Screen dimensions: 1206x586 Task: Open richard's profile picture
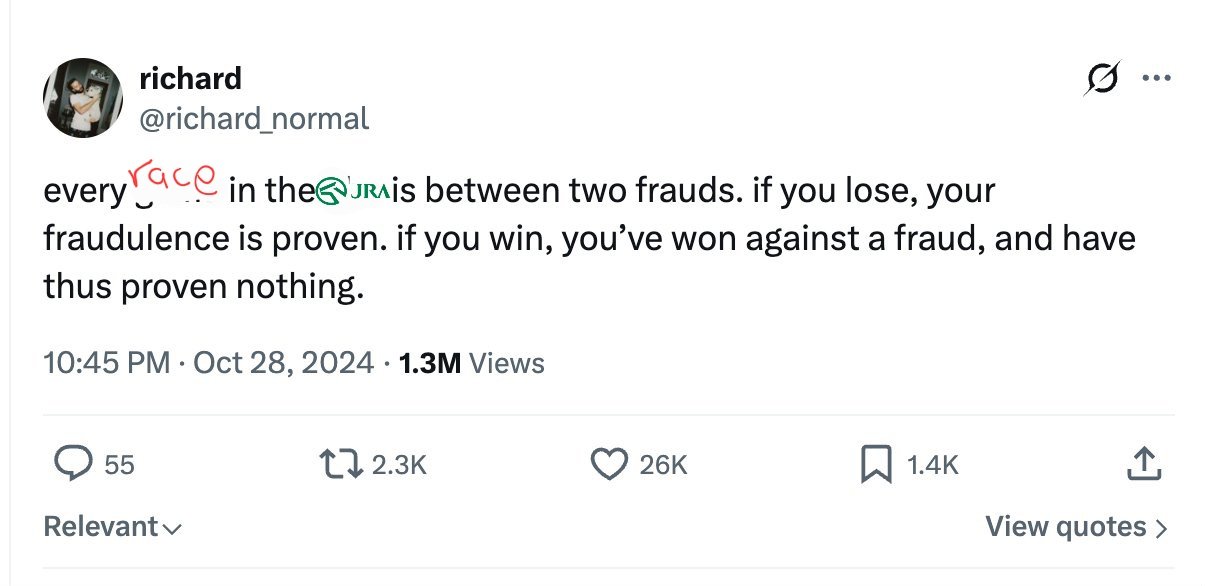pyautogui.click(x=83, y=97)
